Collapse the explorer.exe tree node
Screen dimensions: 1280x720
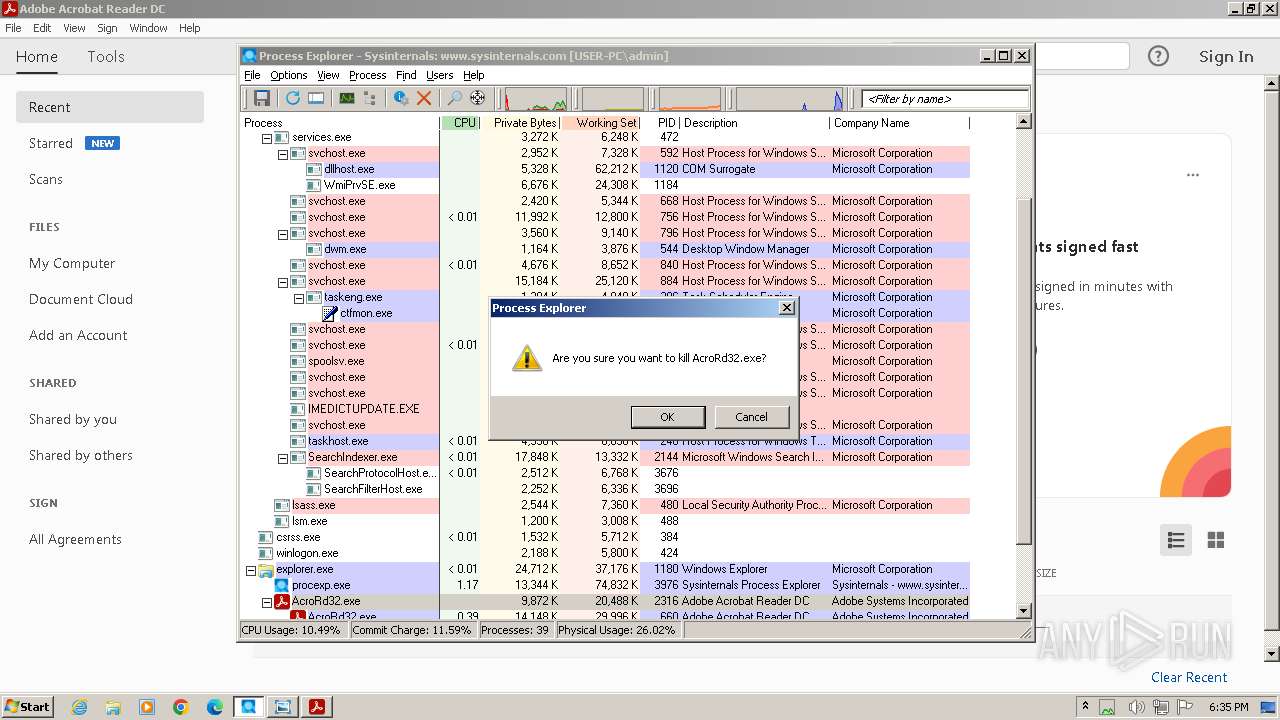click(251, 570)
